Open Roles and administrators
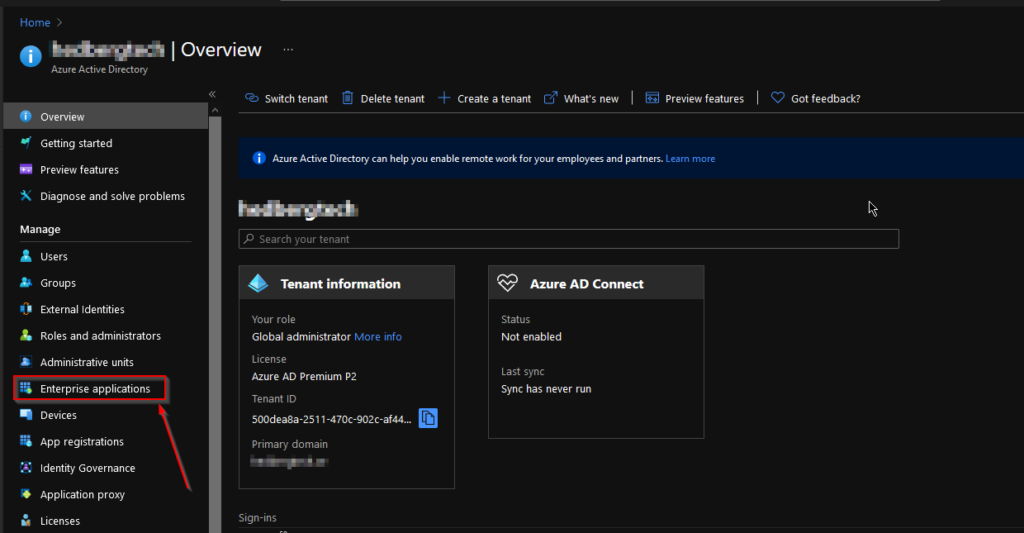1024x533 pixels. [x=106, y=336]
